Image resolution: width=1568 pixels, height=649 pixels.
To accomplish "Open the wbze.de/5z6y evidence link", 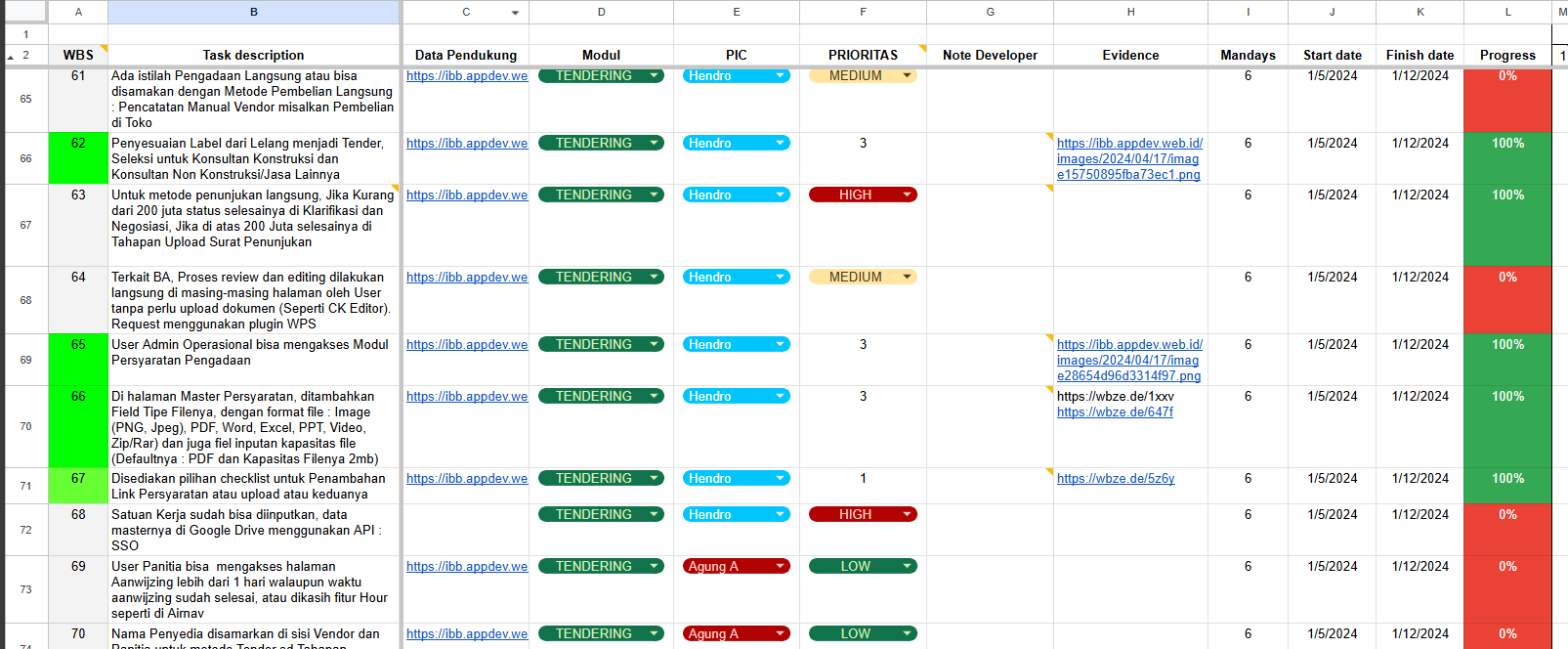I will pos(1115,479).
